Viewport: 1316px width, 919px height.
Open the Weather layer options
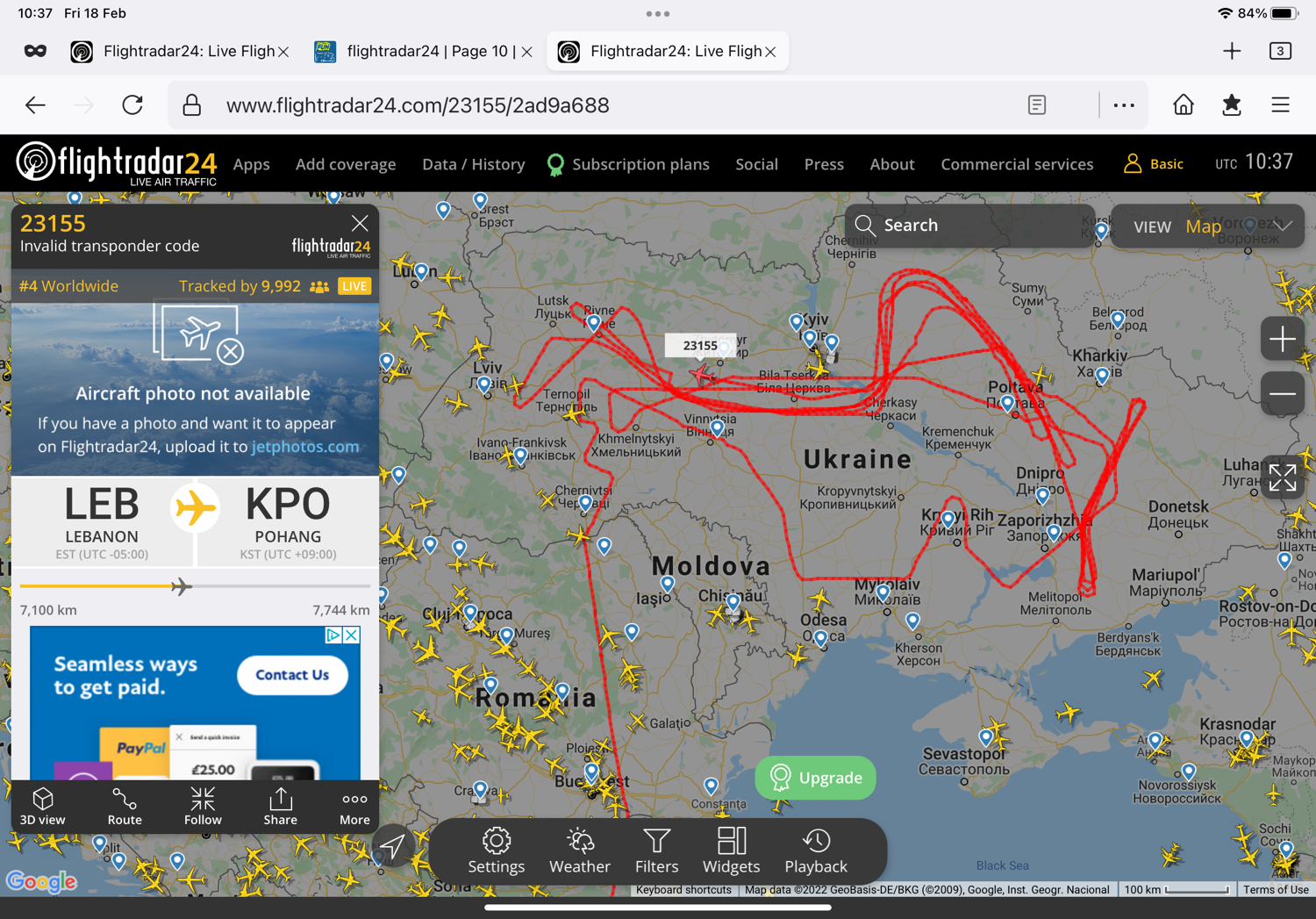580,851
